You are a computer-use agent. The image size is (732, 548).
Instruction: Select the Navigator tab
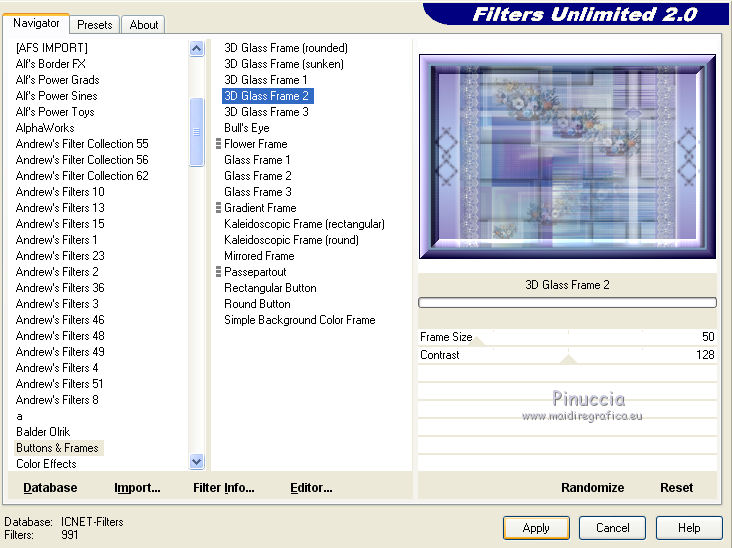tap(36, 23)
